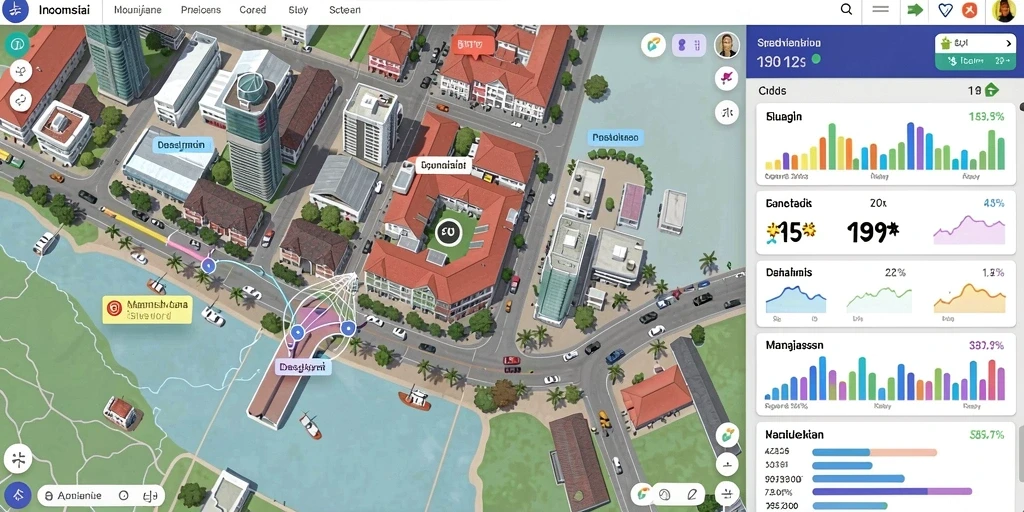Click the blue circular button at bottom-left corner
This screenshot has height=512, width=1024.
click(x=18, y=494)
